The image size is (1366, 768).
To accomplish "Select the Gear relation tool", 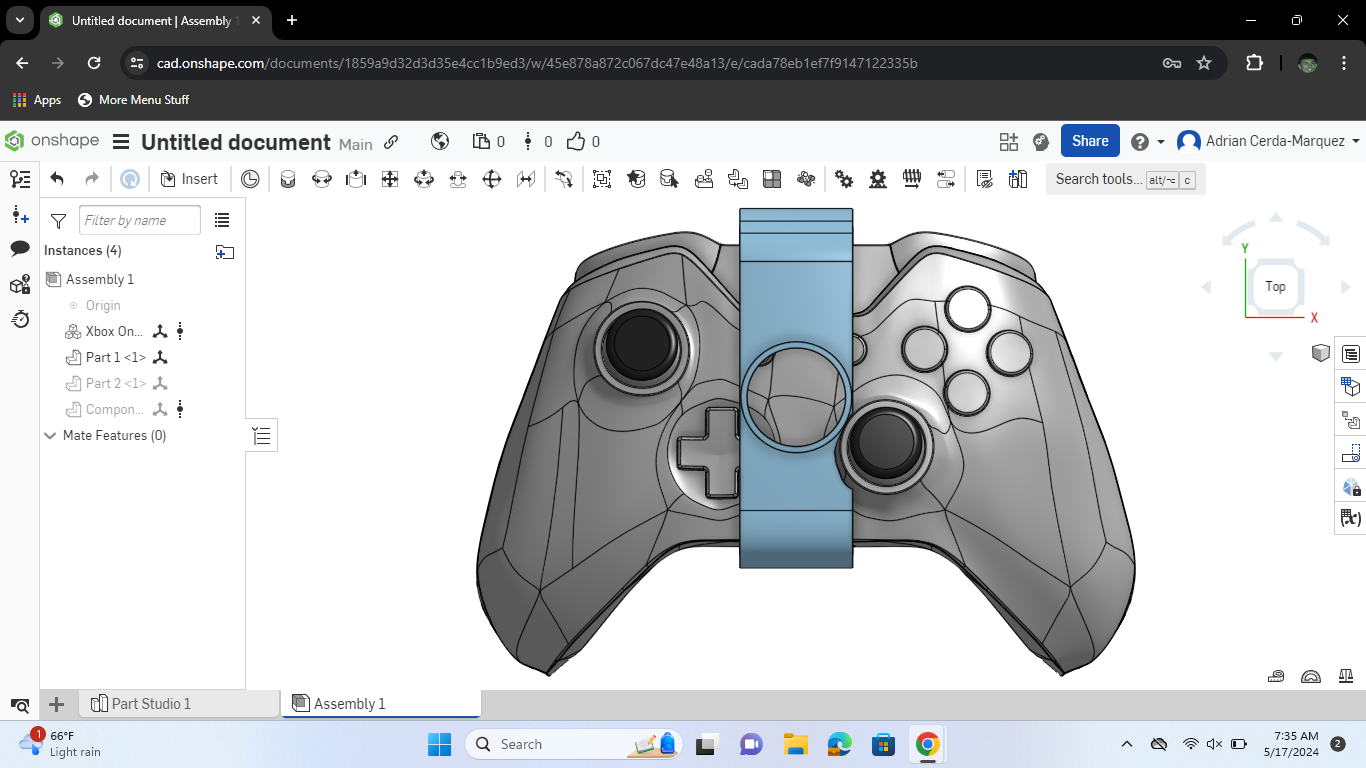I will [x=844, y=179].
